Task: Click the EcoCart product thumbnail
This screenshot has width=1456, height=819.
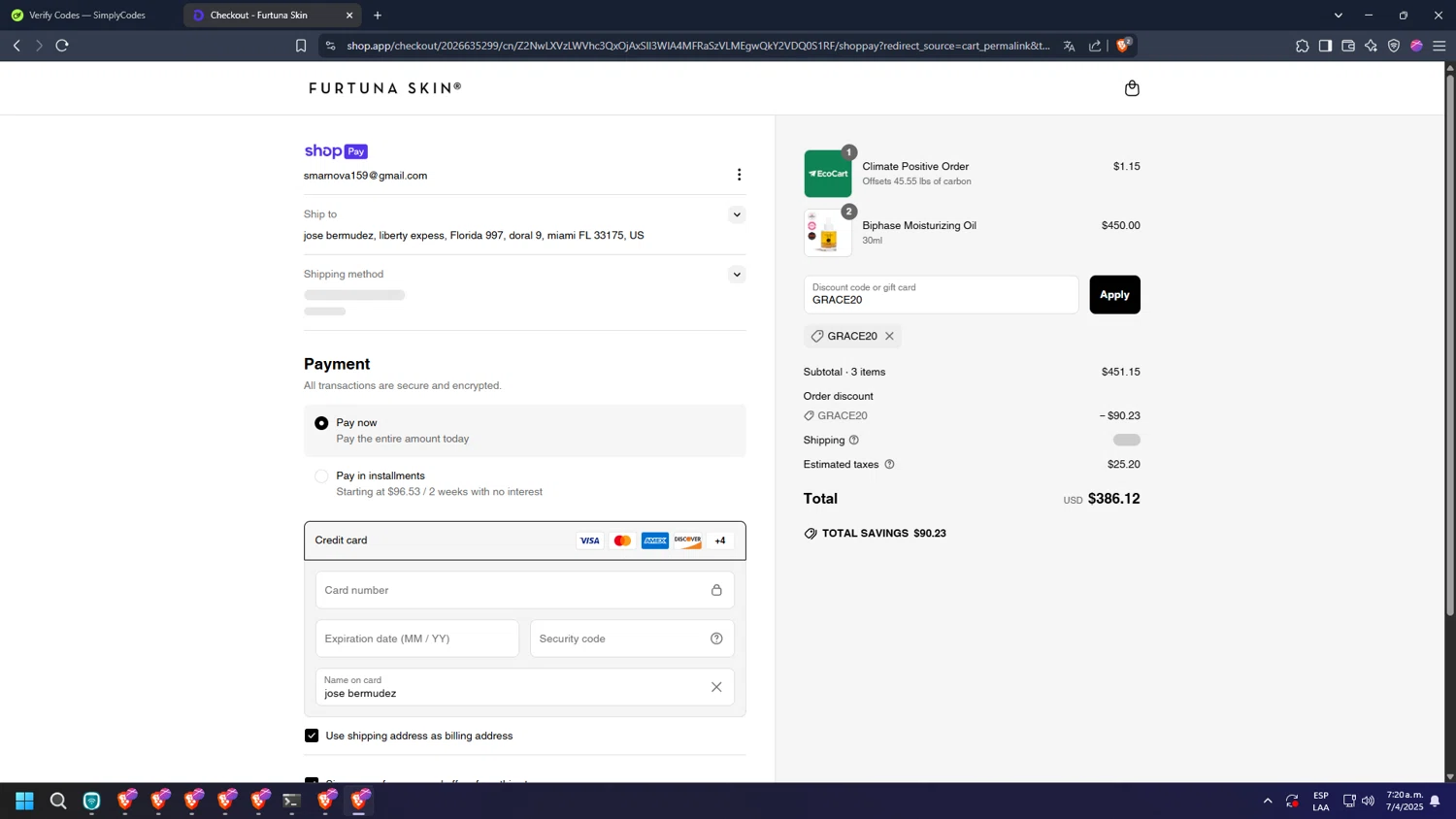Action: tap(827, 174)
